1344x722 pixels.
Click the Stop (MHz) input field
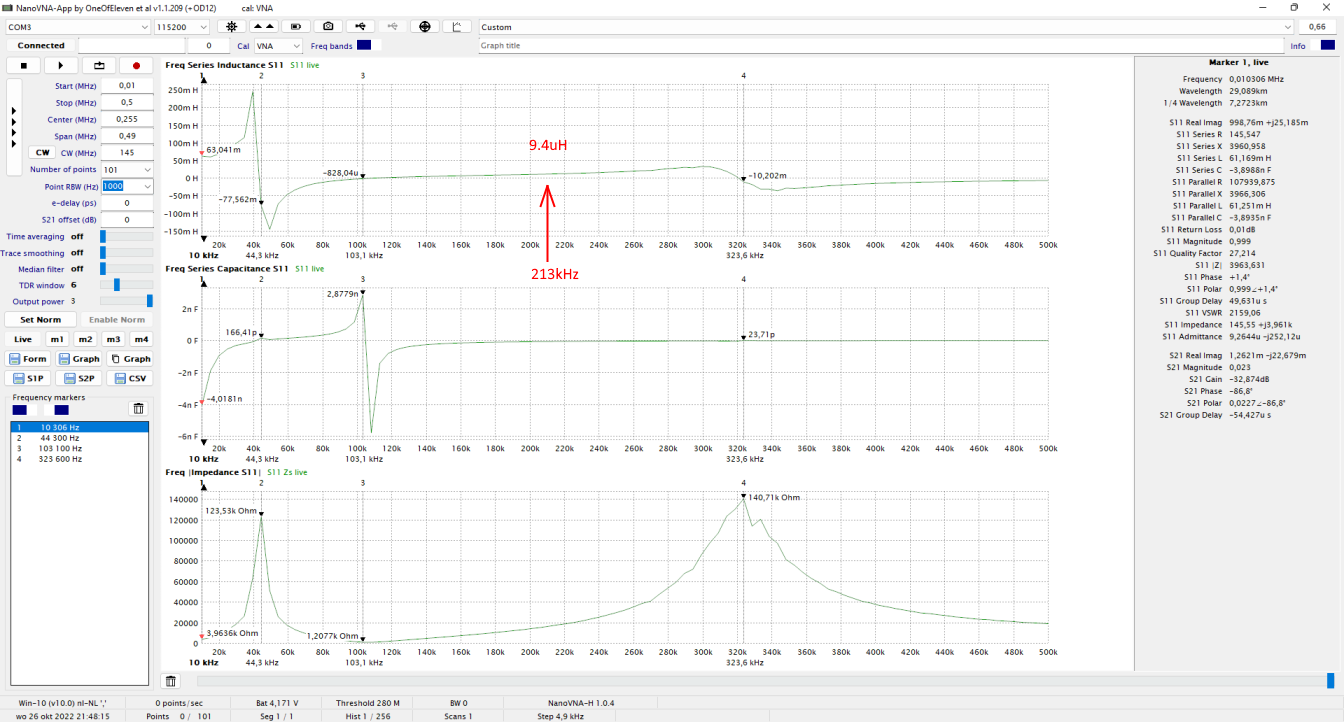pos(127,102)
